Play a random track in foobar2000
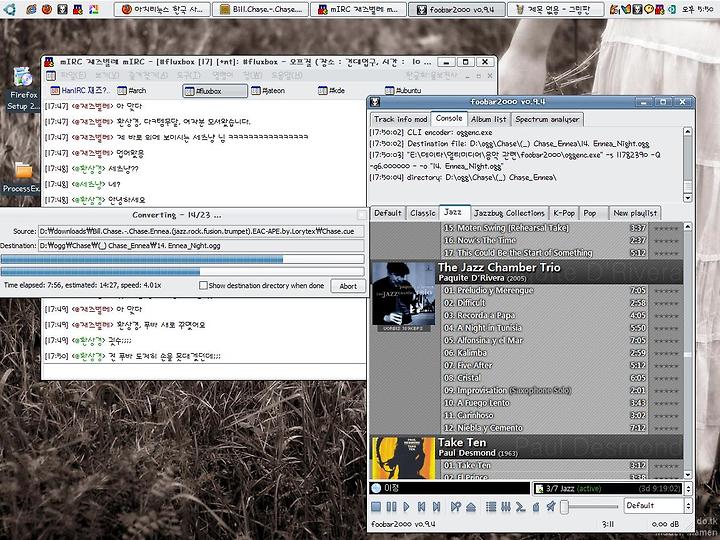The image size is (720, 540). (x=455, y=506)
